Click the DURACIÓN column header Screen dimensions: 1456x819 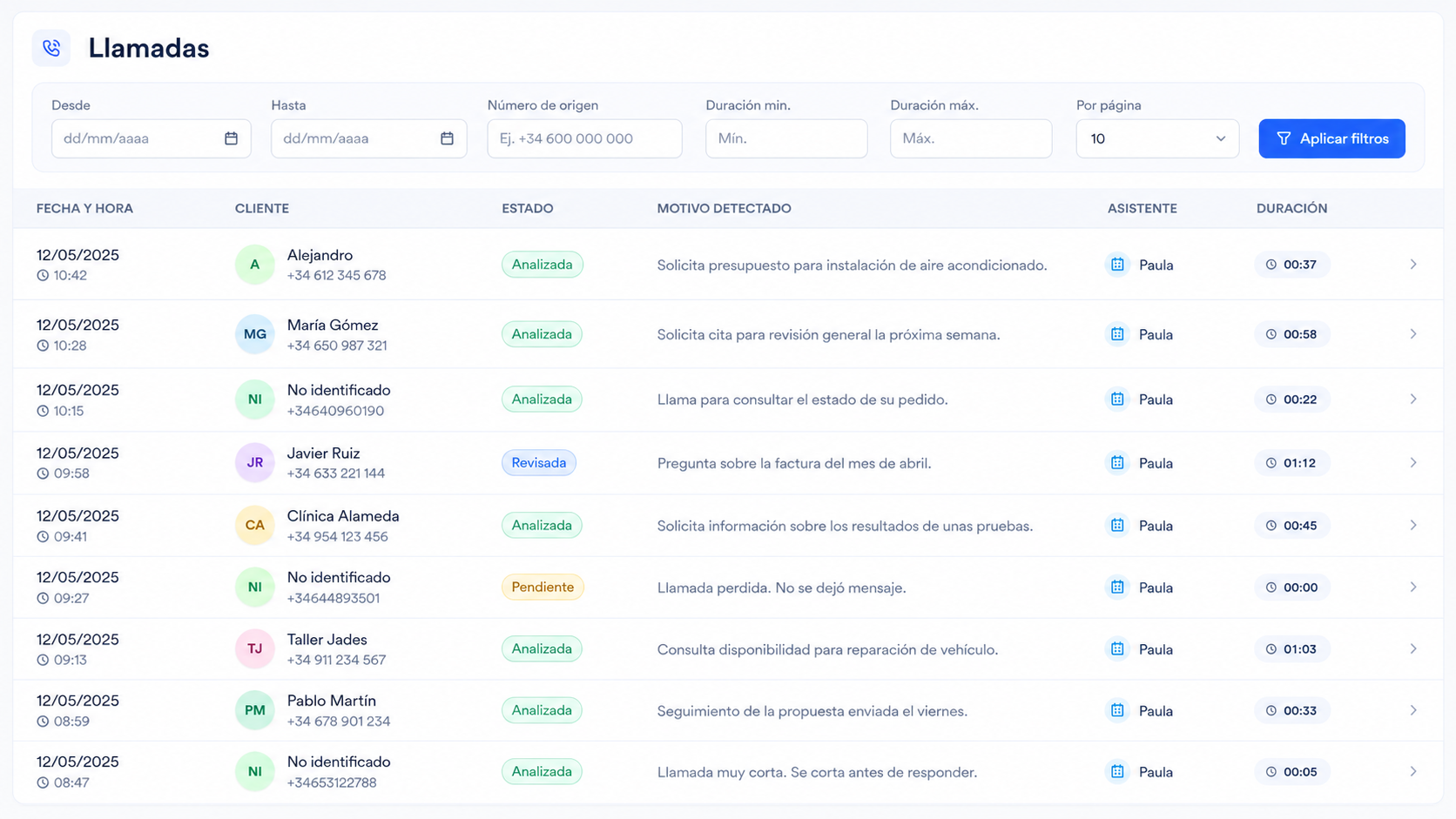point(1292,209)
